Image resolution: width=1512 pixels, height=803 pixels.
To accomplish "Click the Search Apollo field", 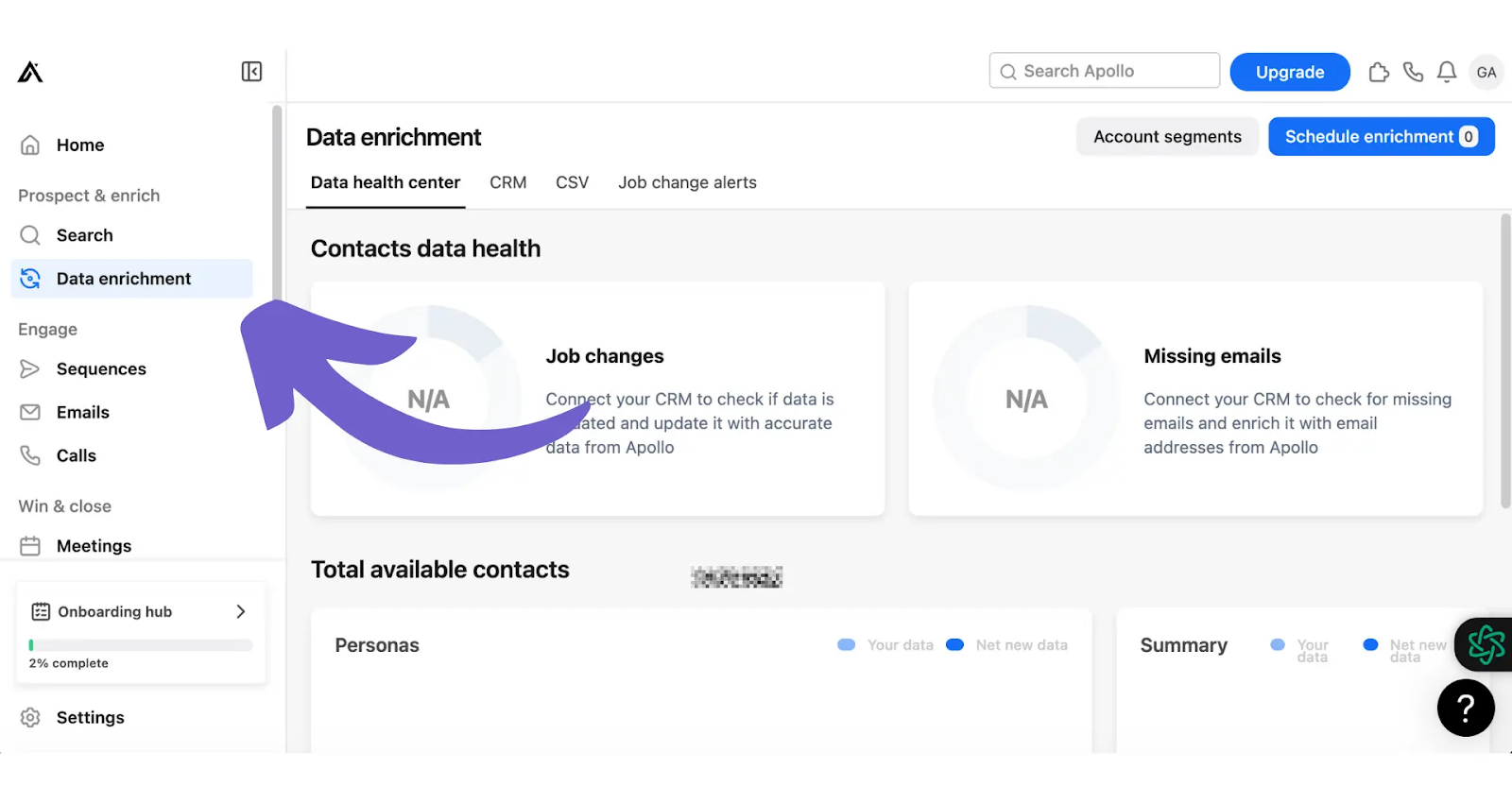I will 1105,71.
